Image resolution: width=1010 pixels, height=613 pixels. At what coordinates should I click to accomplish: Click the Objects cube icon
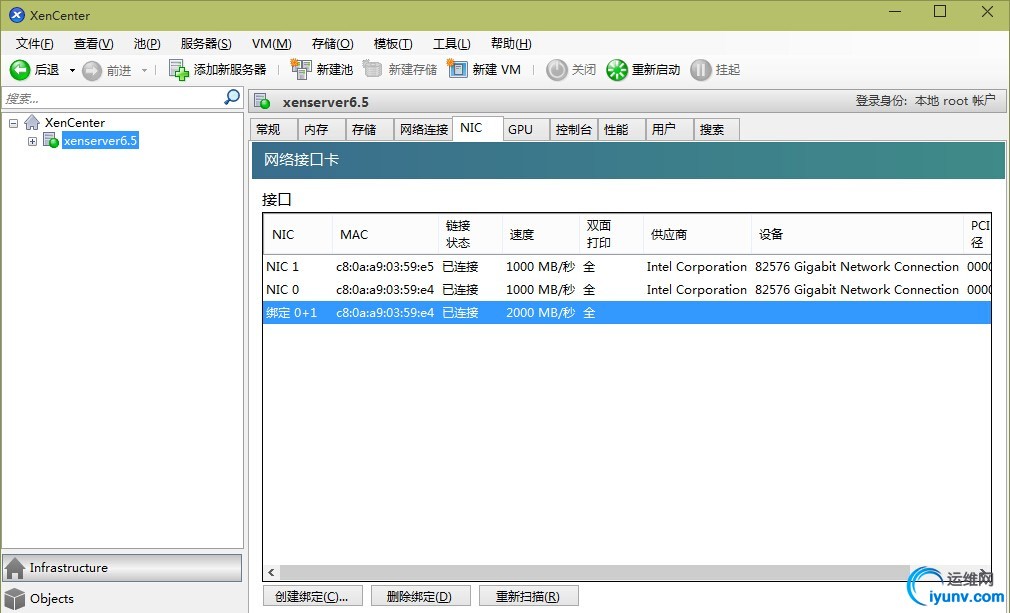coord(15,598)
